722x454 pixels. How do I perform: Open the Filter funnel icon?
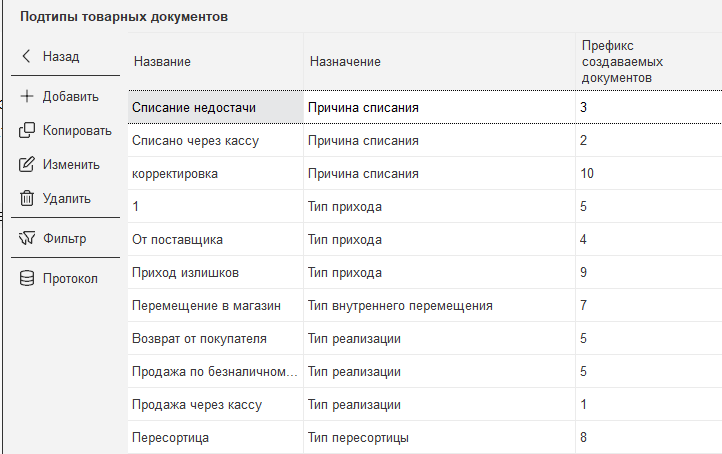click(27, 239)
